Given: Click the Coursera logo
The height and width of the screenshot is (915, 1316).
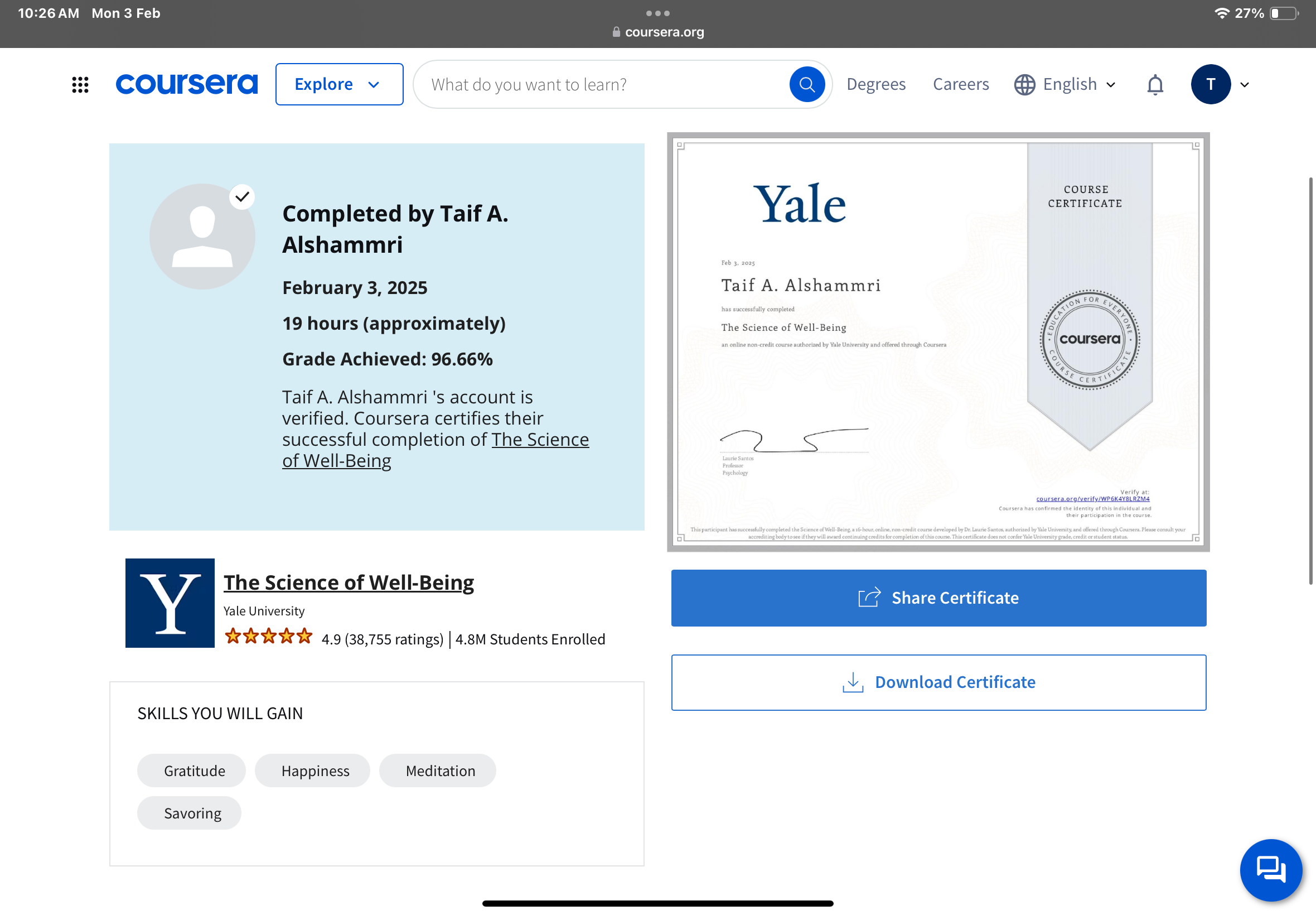Looking at the screenshot, I should pos(187,84).
